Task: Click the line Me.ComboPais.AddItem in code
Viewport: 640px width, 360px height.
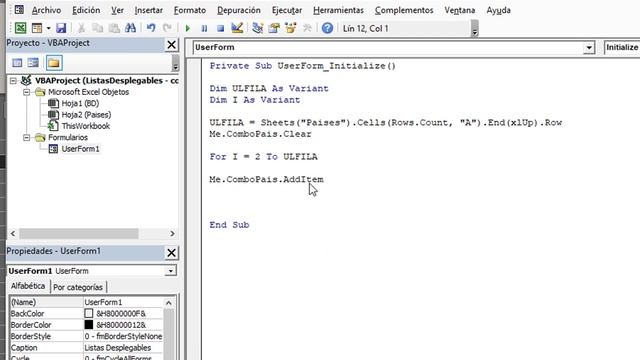Action: point(266,180)
